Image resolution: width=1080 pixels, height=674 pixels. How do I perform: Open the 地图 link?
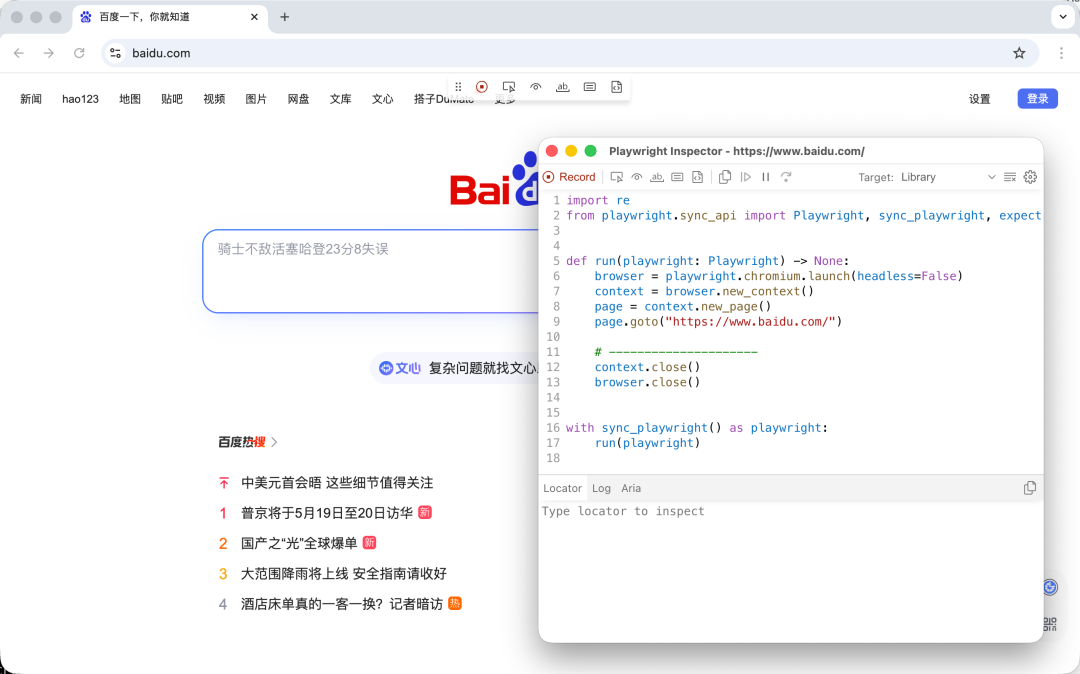tap(129, 98)
